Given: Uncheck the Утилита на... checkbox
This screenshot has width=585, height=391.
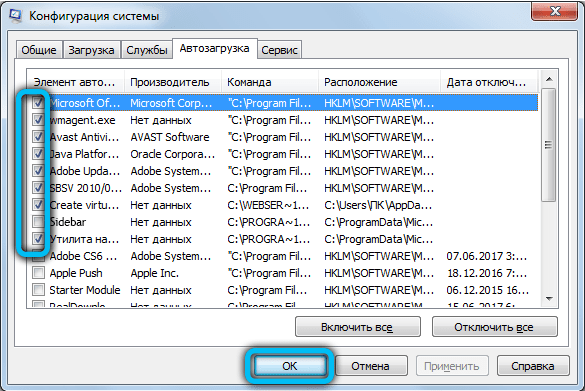Looking at the screenshot, I should coord(38,239).
